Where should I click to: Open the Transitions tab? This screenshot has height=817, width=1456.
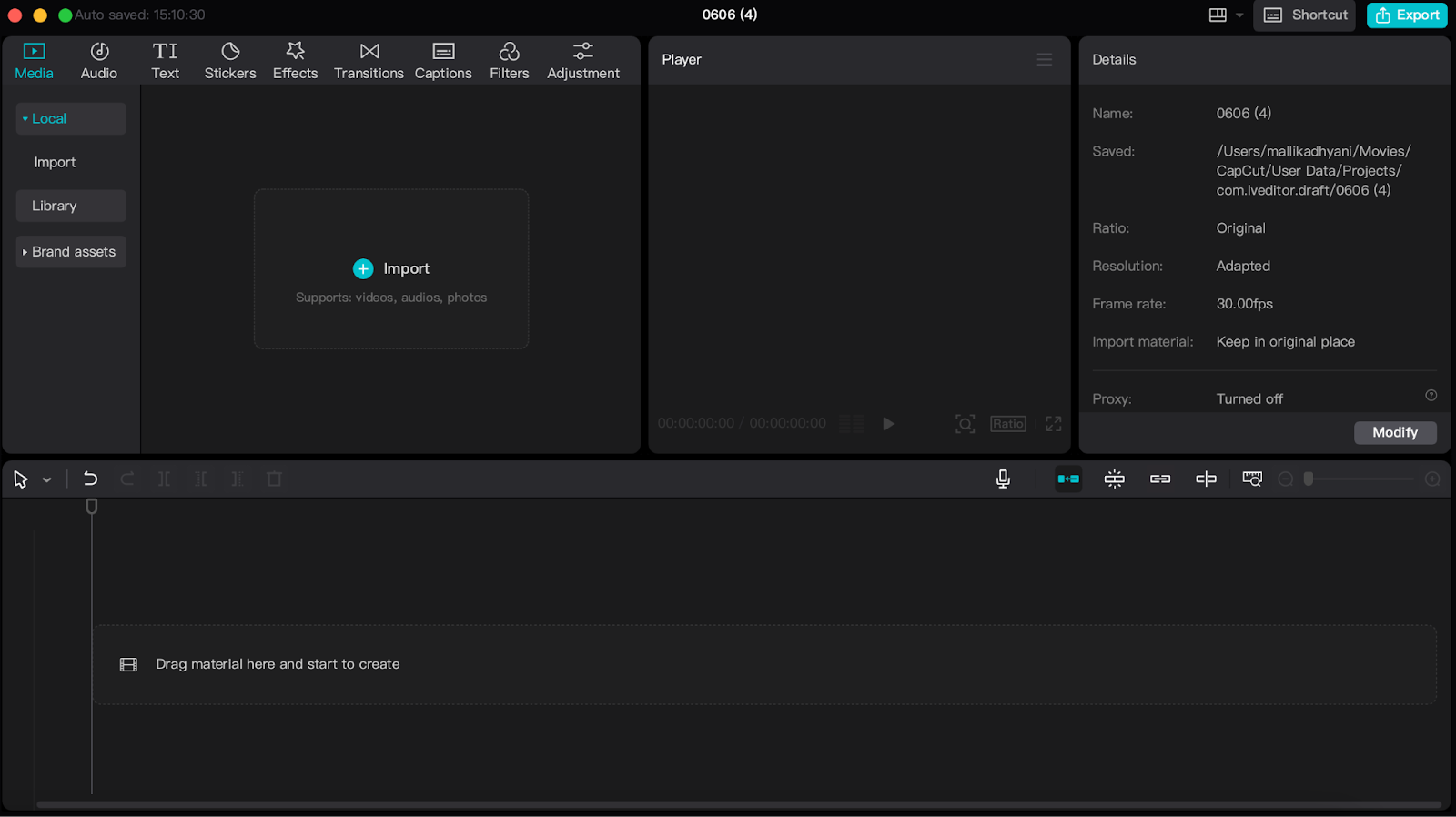[x=369, y=61]
